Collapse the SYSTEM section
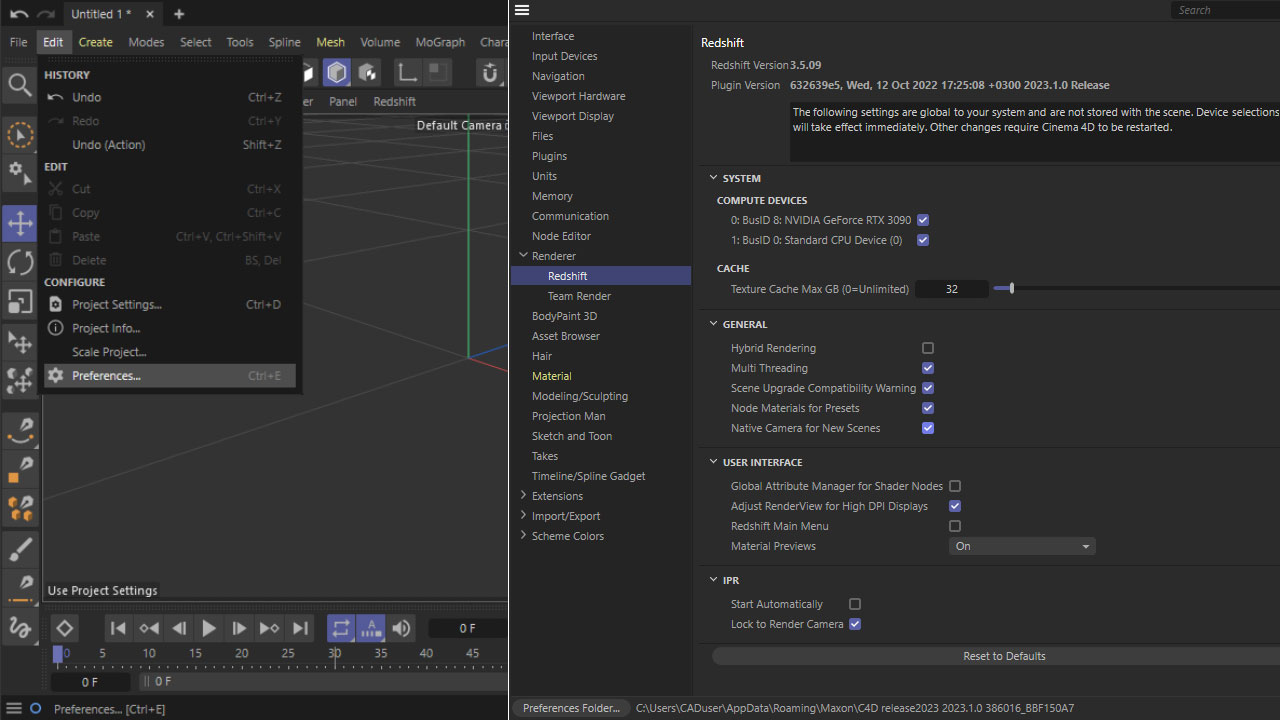 click(x=714, y=178)
